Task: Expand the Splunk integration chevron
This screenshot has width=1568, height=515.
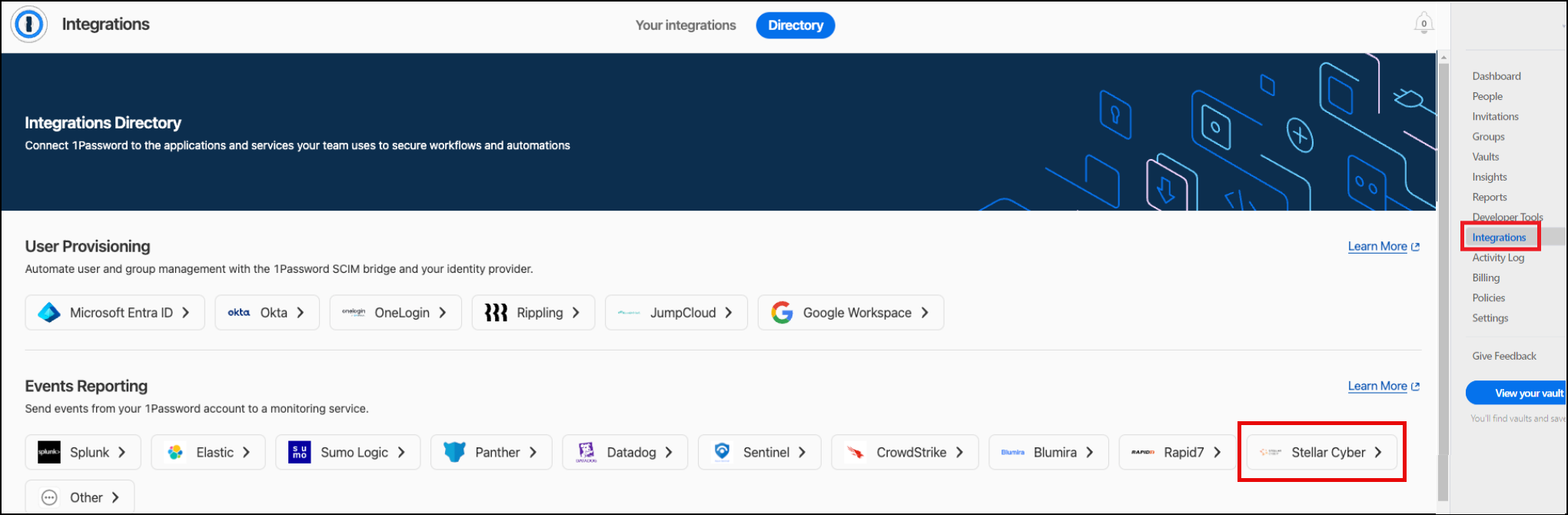Action: pyautogui.click(x=121, y=453)
